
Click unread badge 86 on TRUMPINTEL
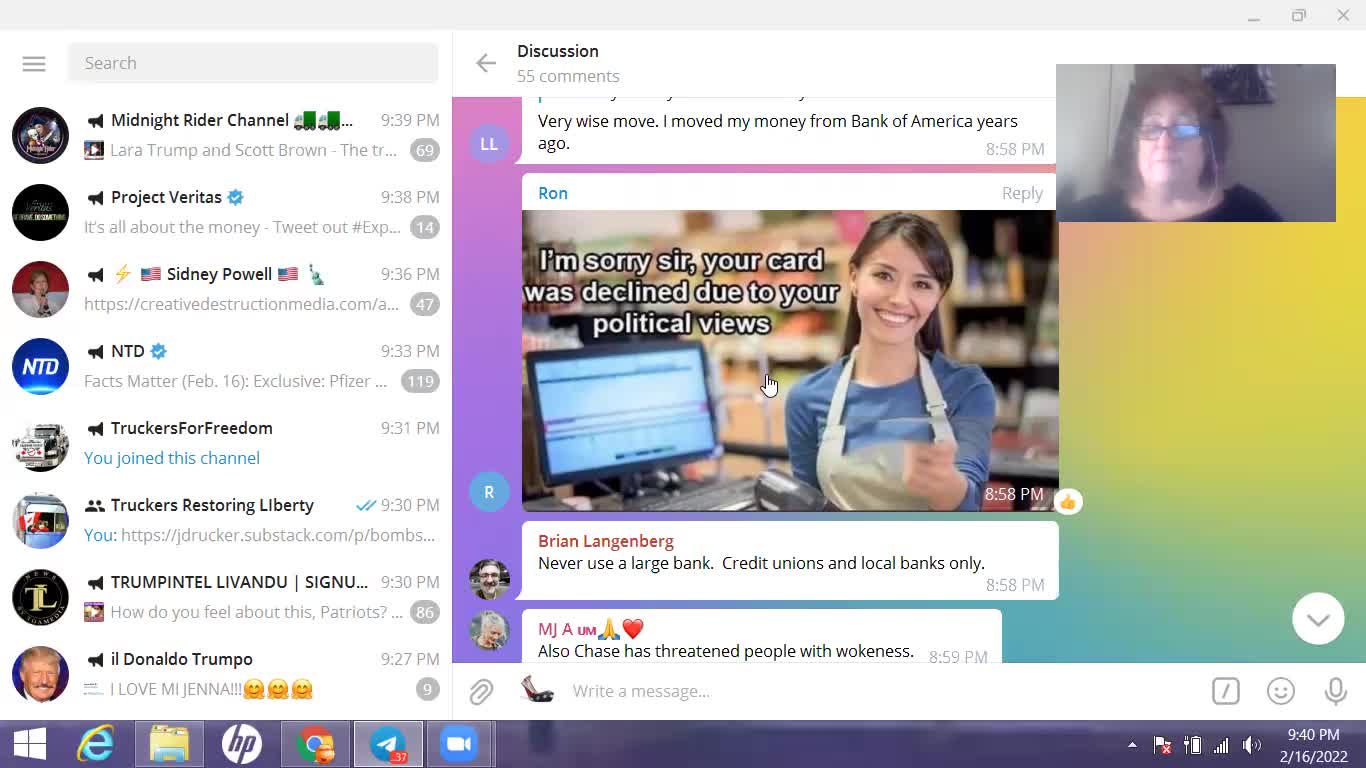[x=425, y=612]
